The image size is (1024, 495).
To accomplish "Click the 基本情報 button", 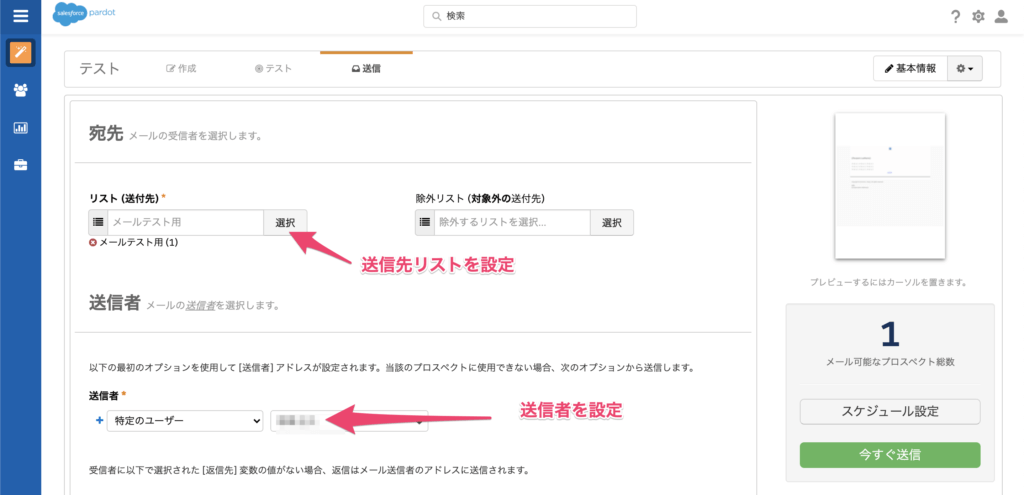I will [x=910, y=68].
